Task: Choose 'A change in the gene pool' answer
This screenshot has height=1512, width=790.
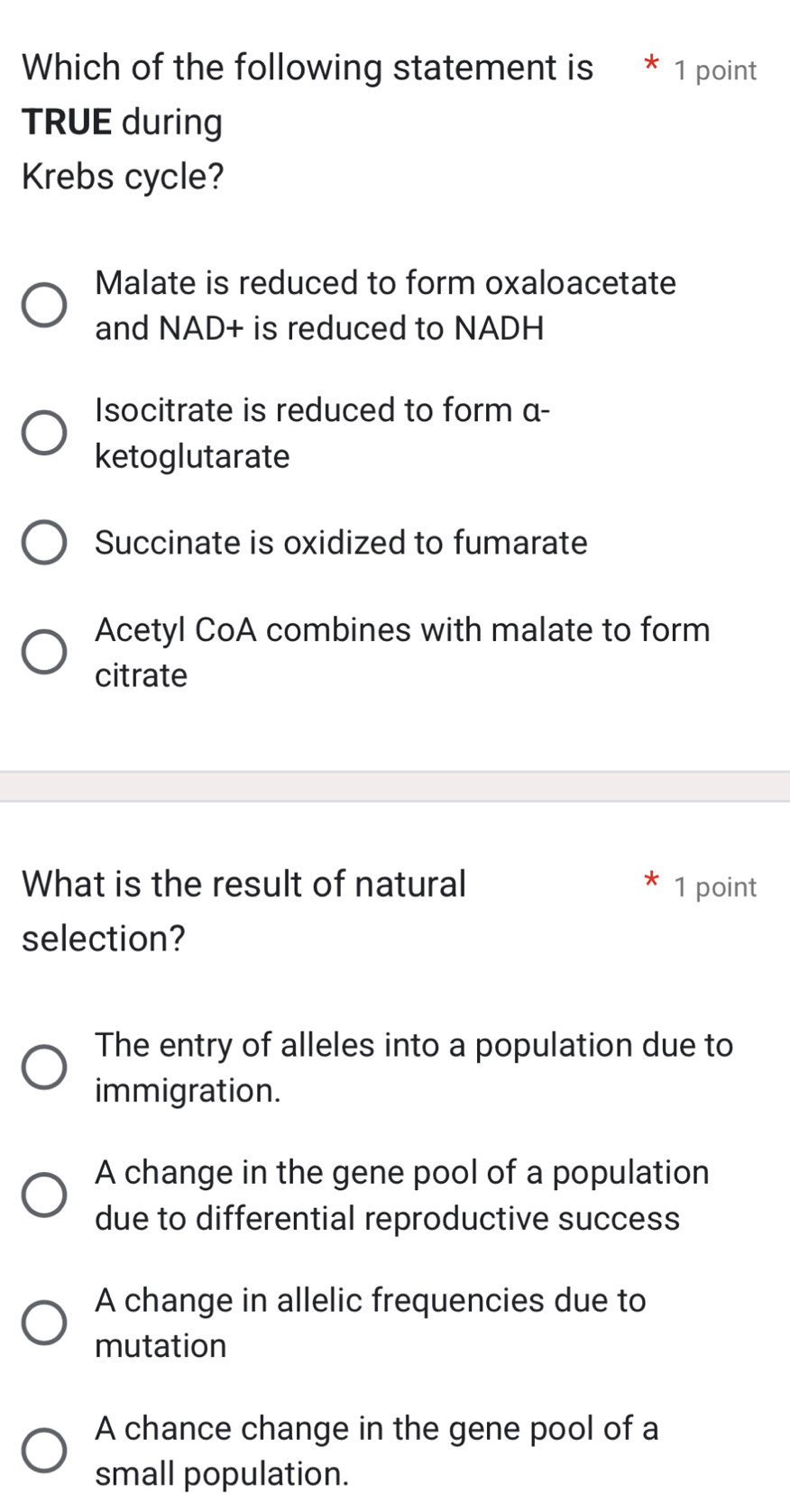Action: click(x=44, y=1194)
